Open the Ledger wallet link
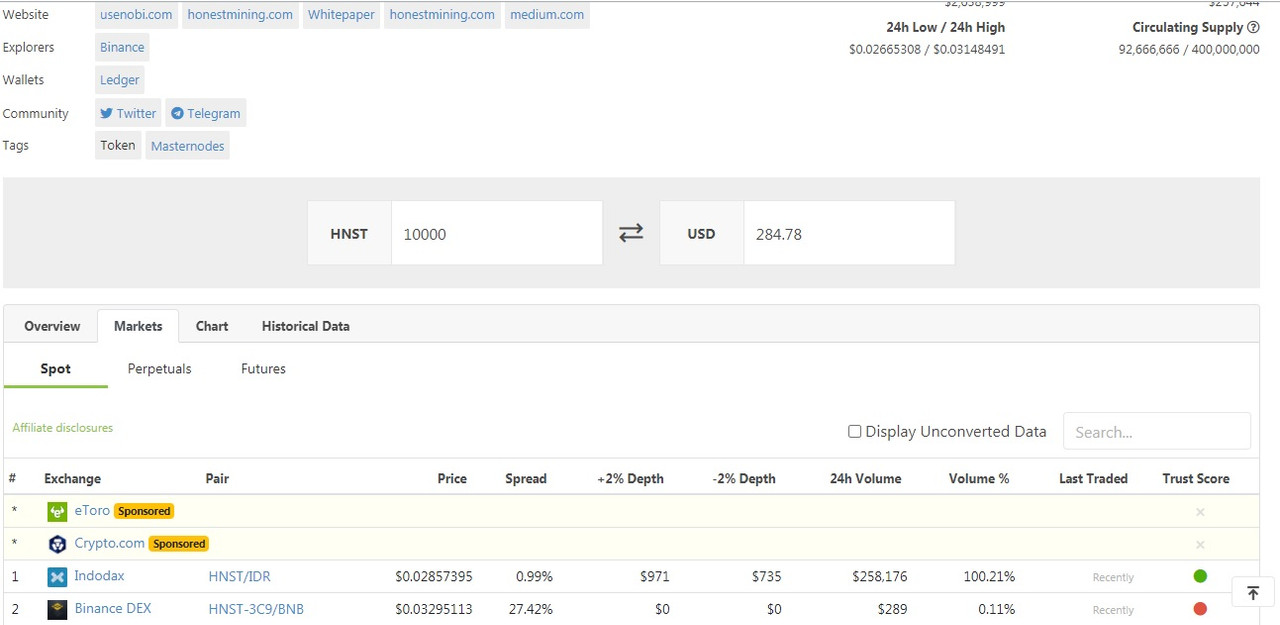This screenshot has height=625, width=1280. coord(120,80)
